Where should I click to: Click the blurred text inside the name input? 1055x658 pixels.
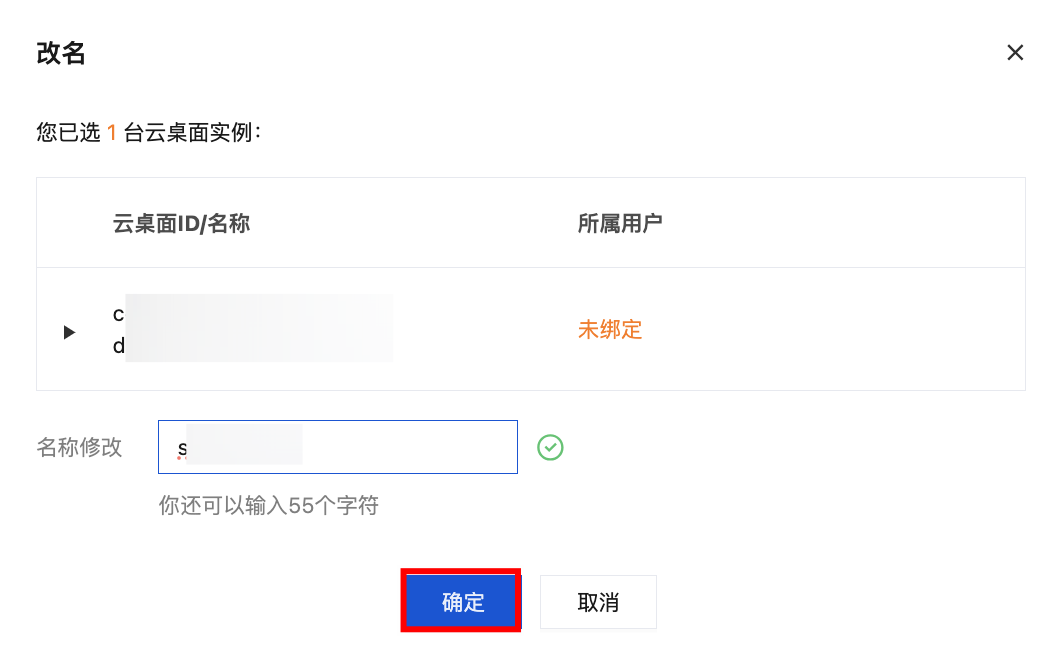(x=244, y=445)
